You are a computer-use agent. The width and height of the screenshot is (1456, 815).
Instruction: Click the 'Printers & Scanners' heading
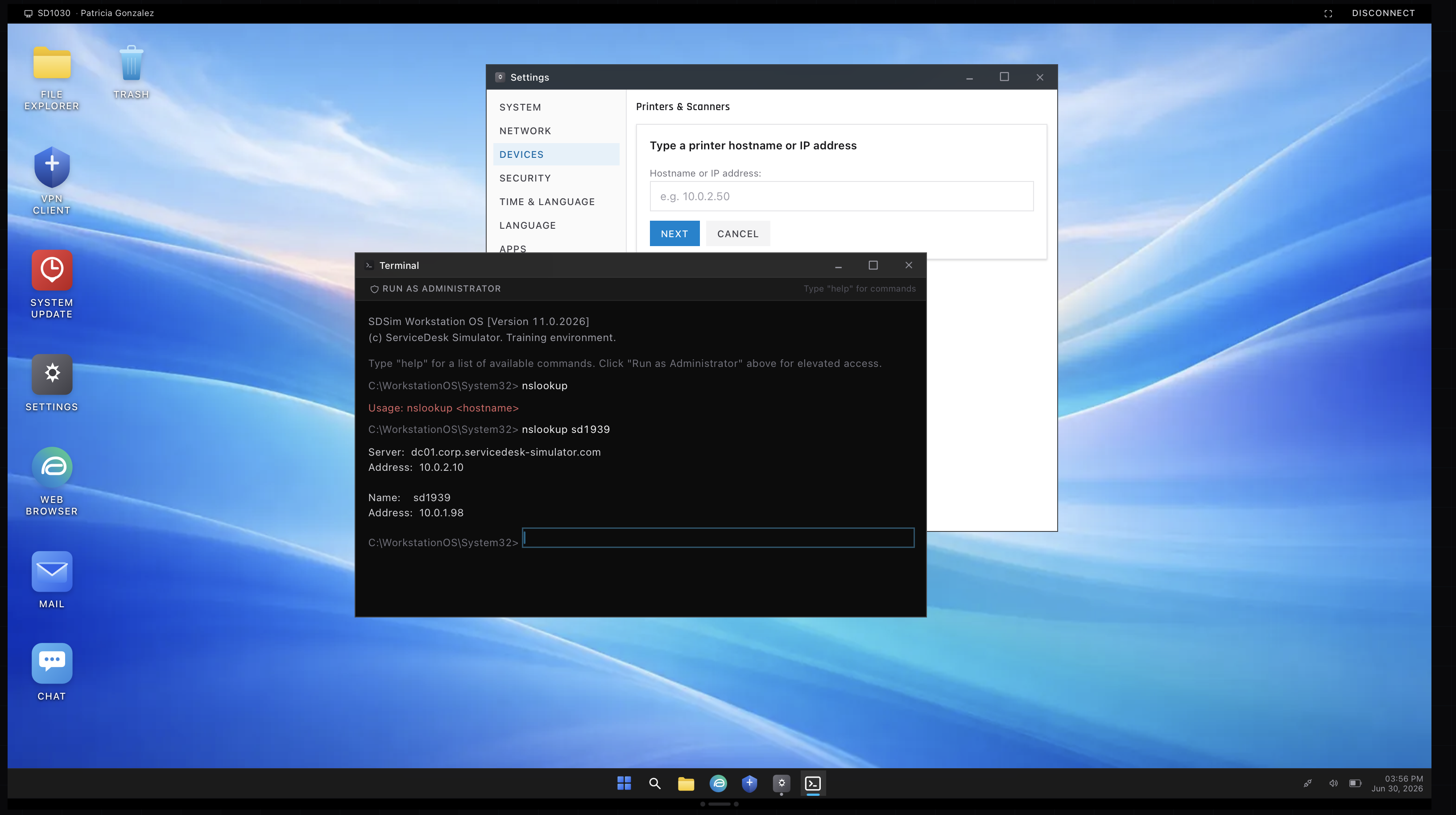[682, 107]
